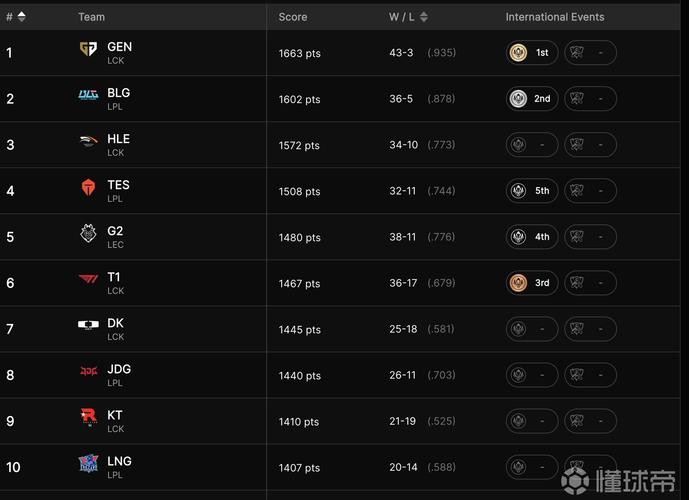
Task: Click the JDG team logo
Action: 89,371
